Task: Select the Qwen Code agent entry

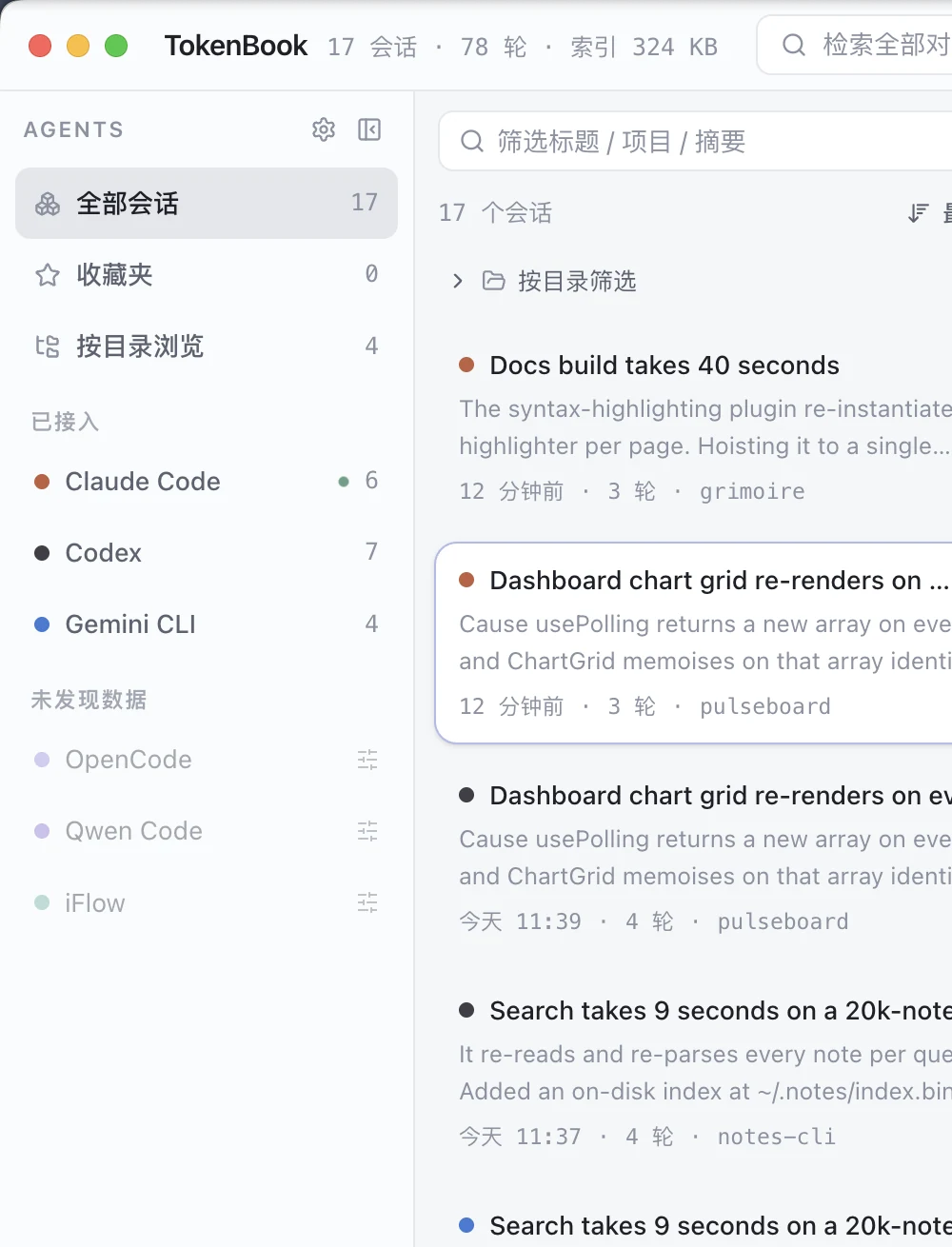Action: point(207,831)
